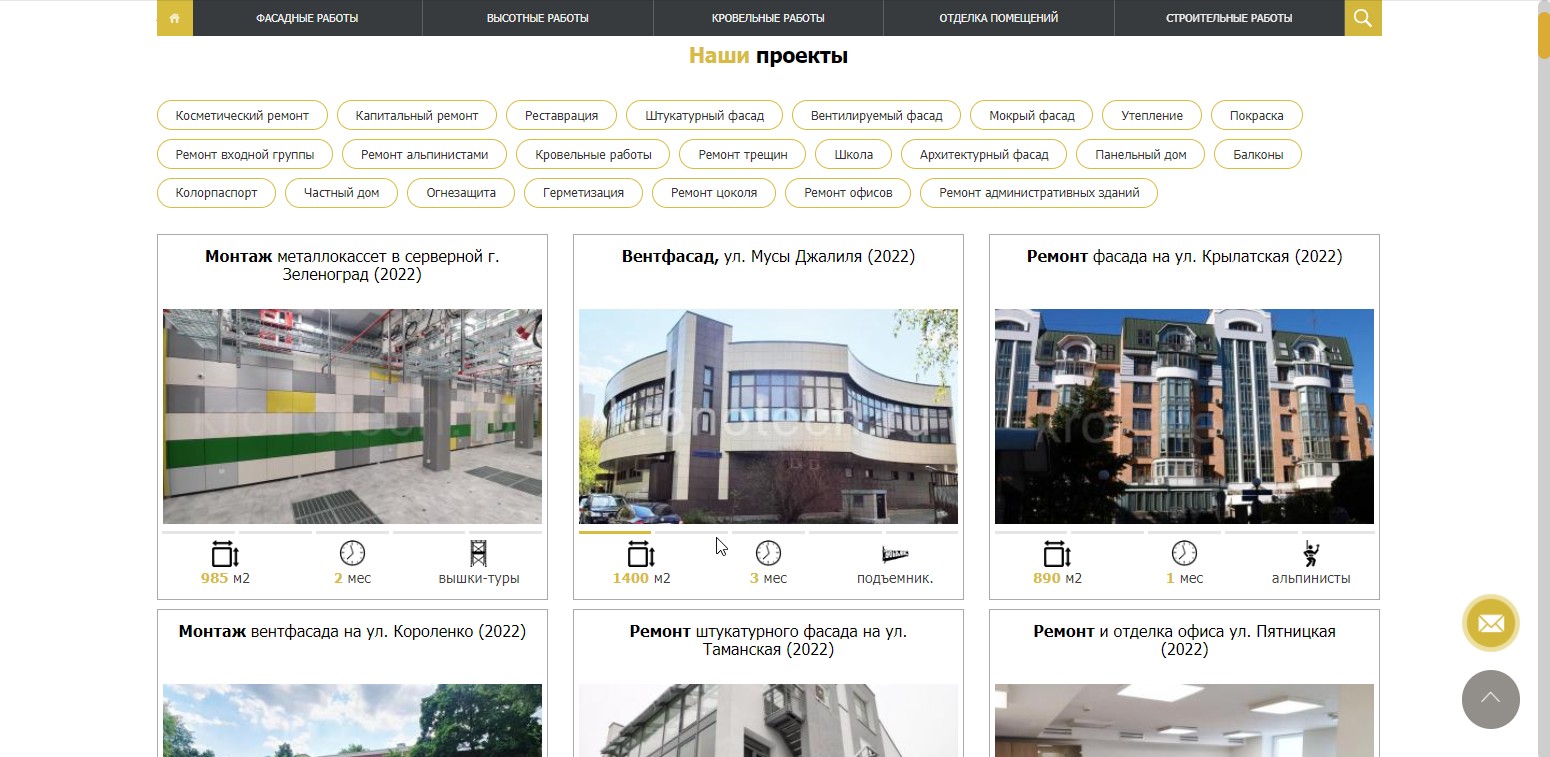Click climber icon above альпинисты
The image size is (1550, 757).
(1310, 554)
